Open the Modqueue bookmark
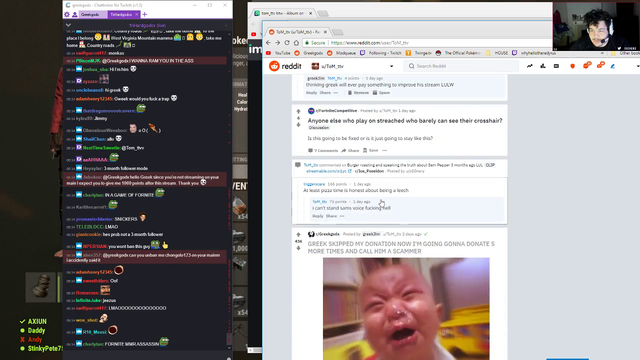Image resolution: width=640 pixels, height=360 pixels. point(342,53)
